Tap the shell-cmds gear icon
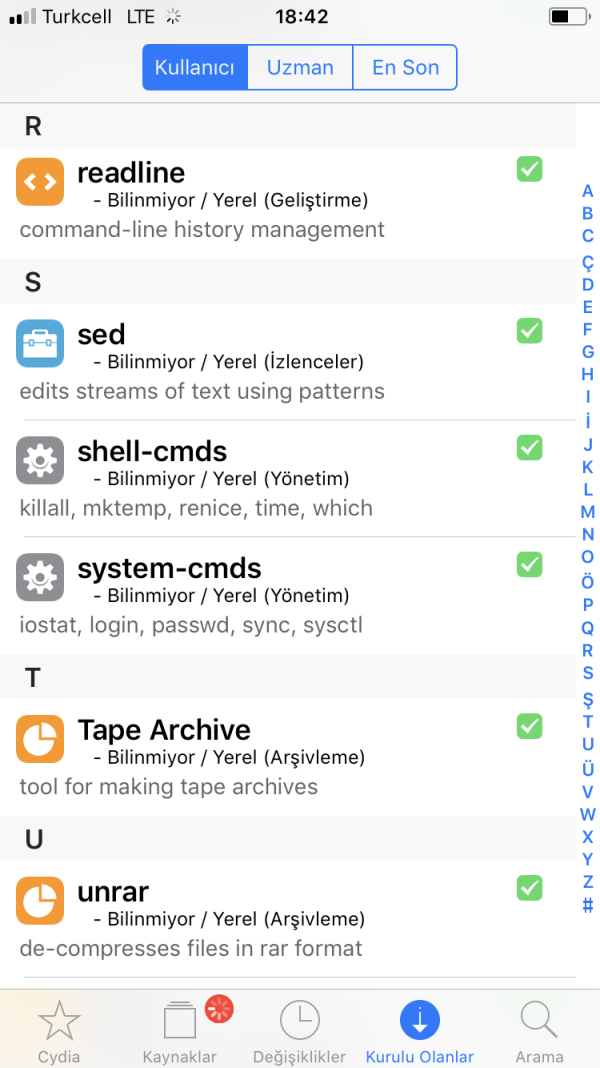This screenshot has width=600, height=1068. [x=40, y=460]
